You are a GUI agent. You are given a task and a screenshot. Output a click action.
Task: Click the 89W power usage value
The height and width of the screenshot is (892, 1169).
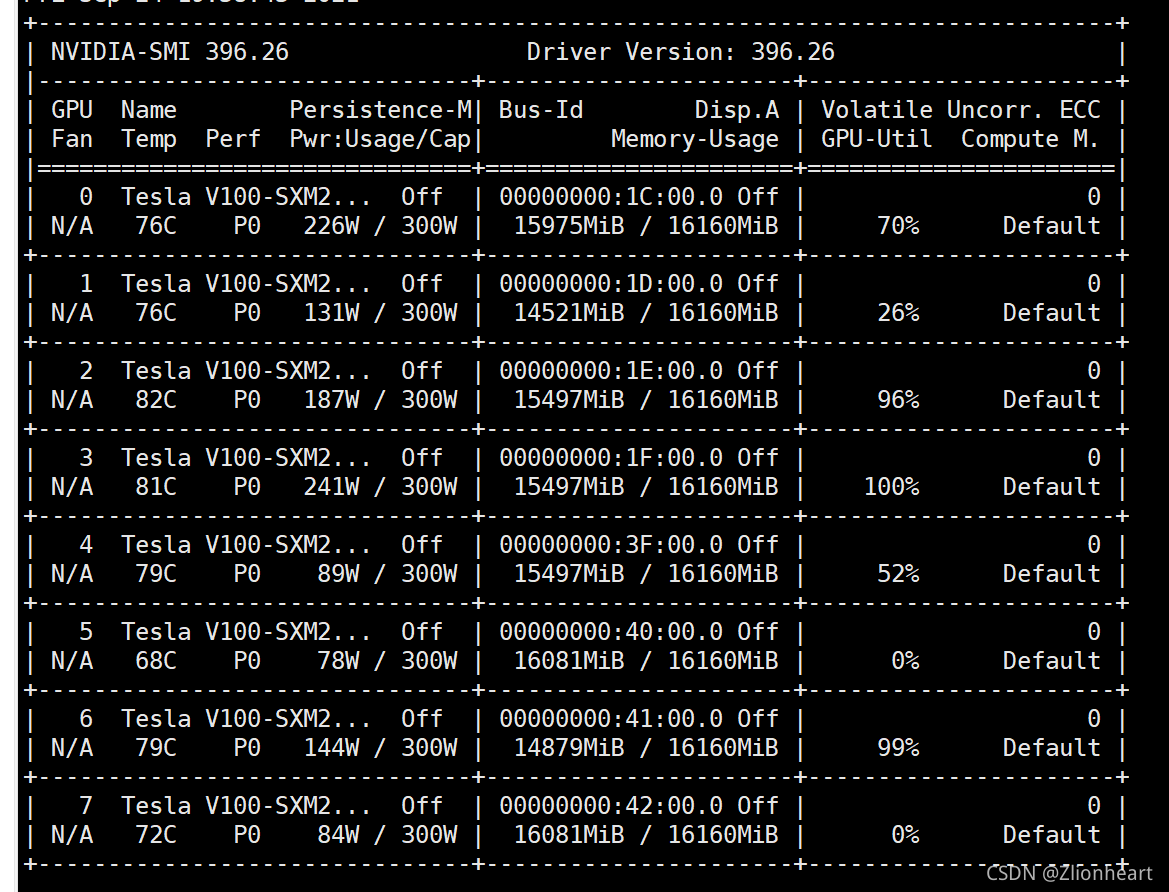[338, 574]
